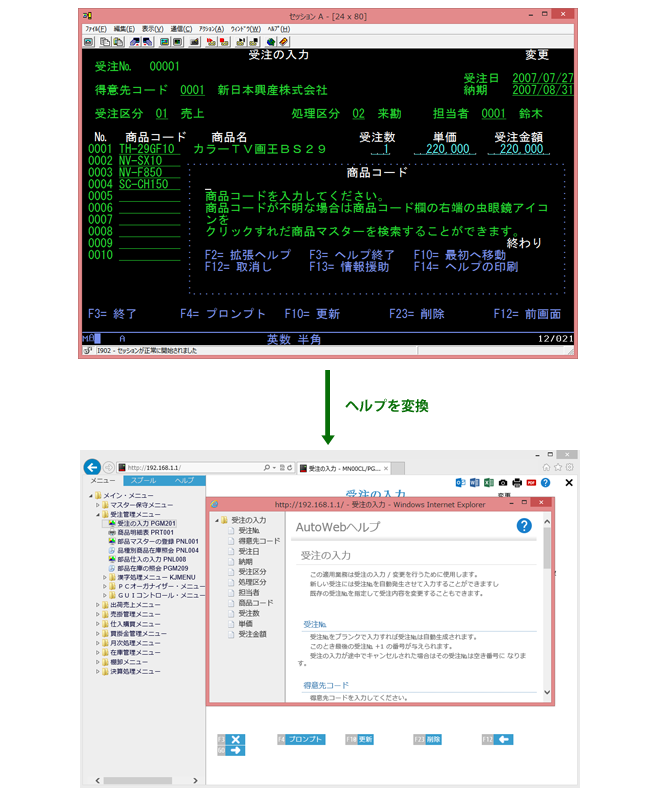Collapse the 受注管理メニュー tree node
Screen dimensions: 650x800
tap(97, 514)
